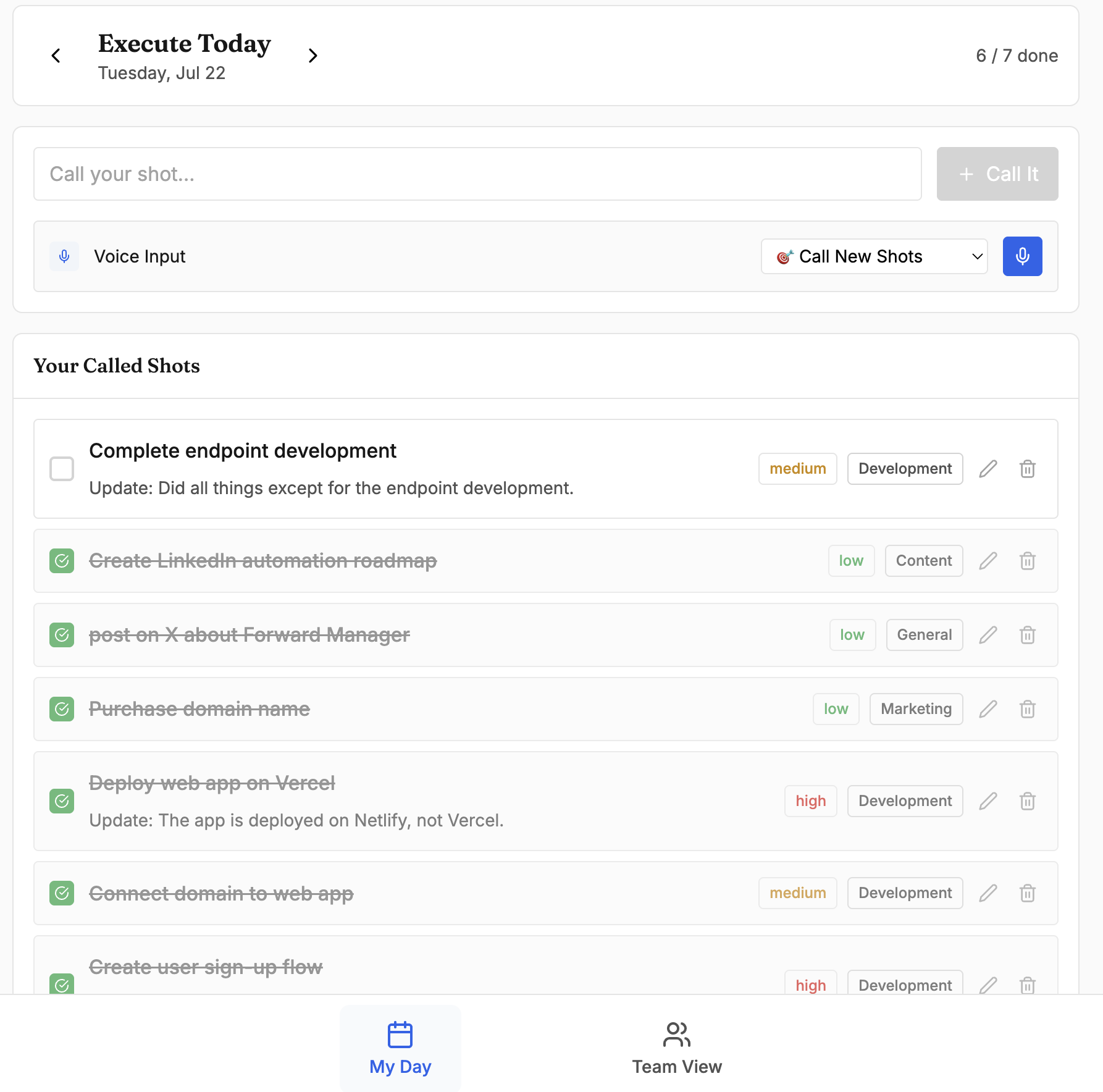This screenshot has height=1092, width=1103.
Task: Uncheck Connect domain to web app
Action: click(x=62, y=893)
